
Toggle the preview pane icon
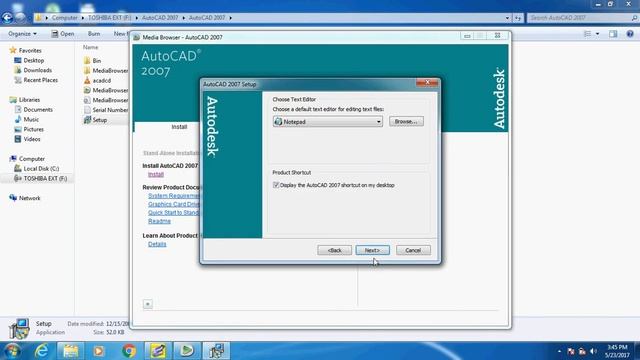point(613,34)
